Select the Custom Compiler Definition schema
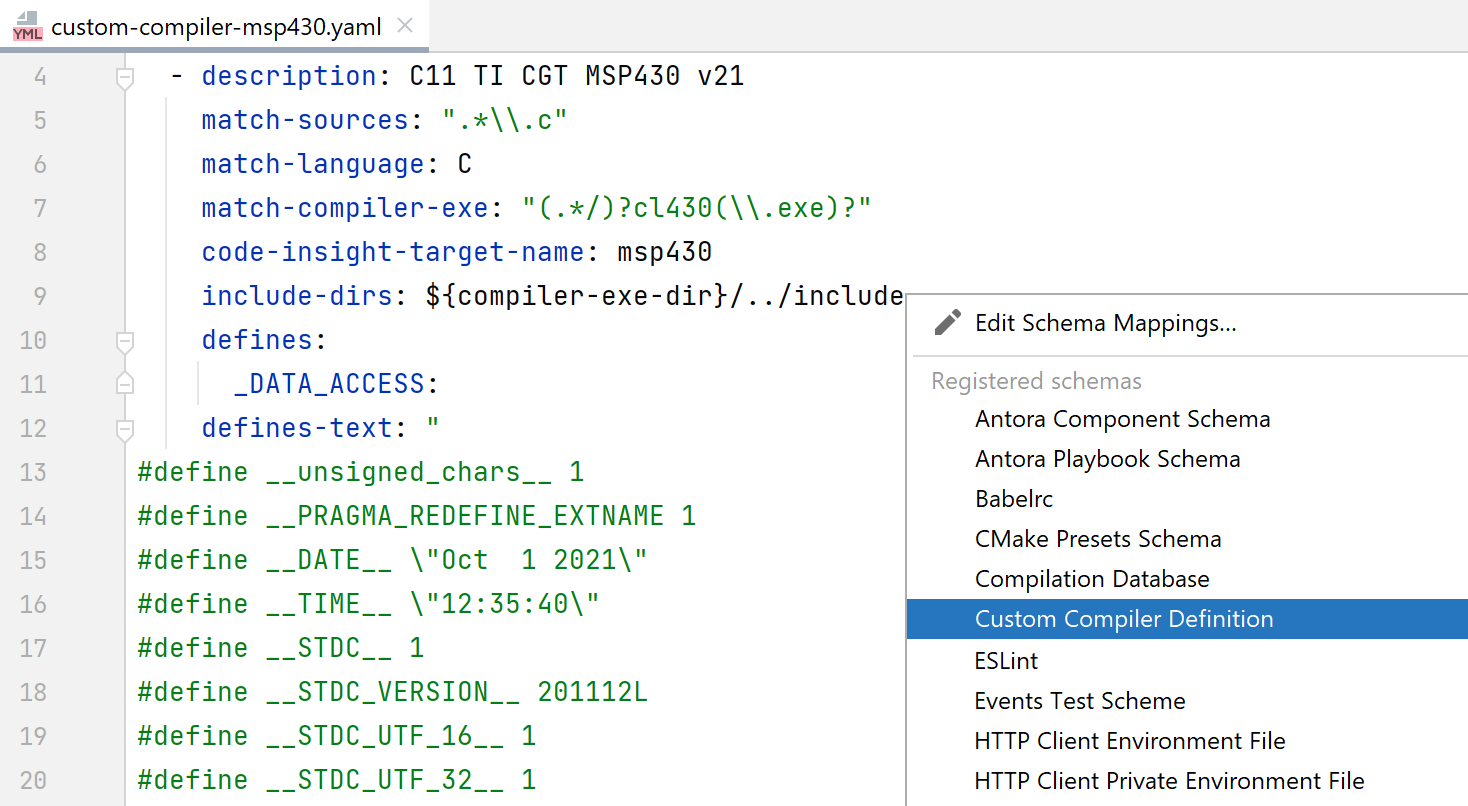1468x806 pixels. 1123,619
